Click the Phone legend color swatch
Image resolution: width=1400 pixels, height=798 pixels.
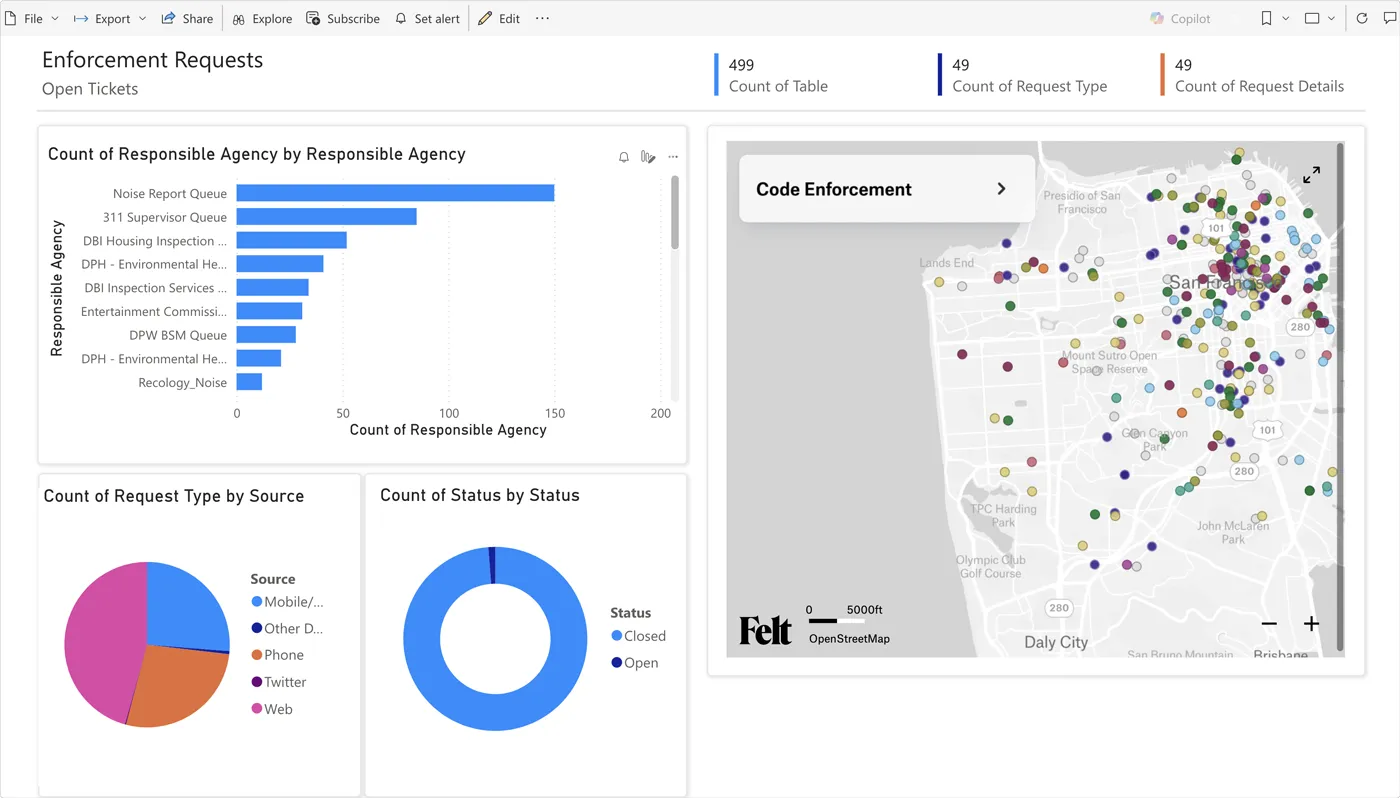257,655
